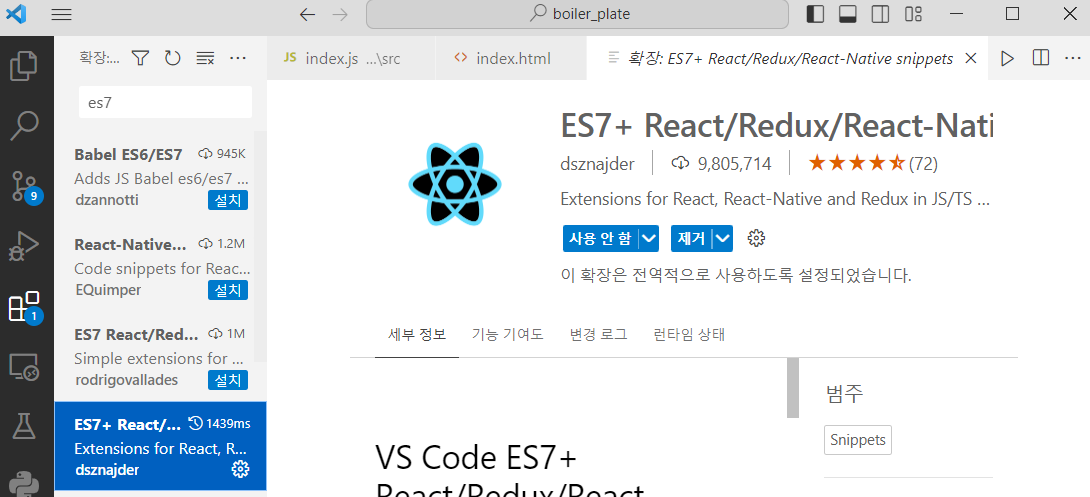1090x497 pixels.
Task: Open Source Control view with 9 changes
Action: tap(26, 185)
